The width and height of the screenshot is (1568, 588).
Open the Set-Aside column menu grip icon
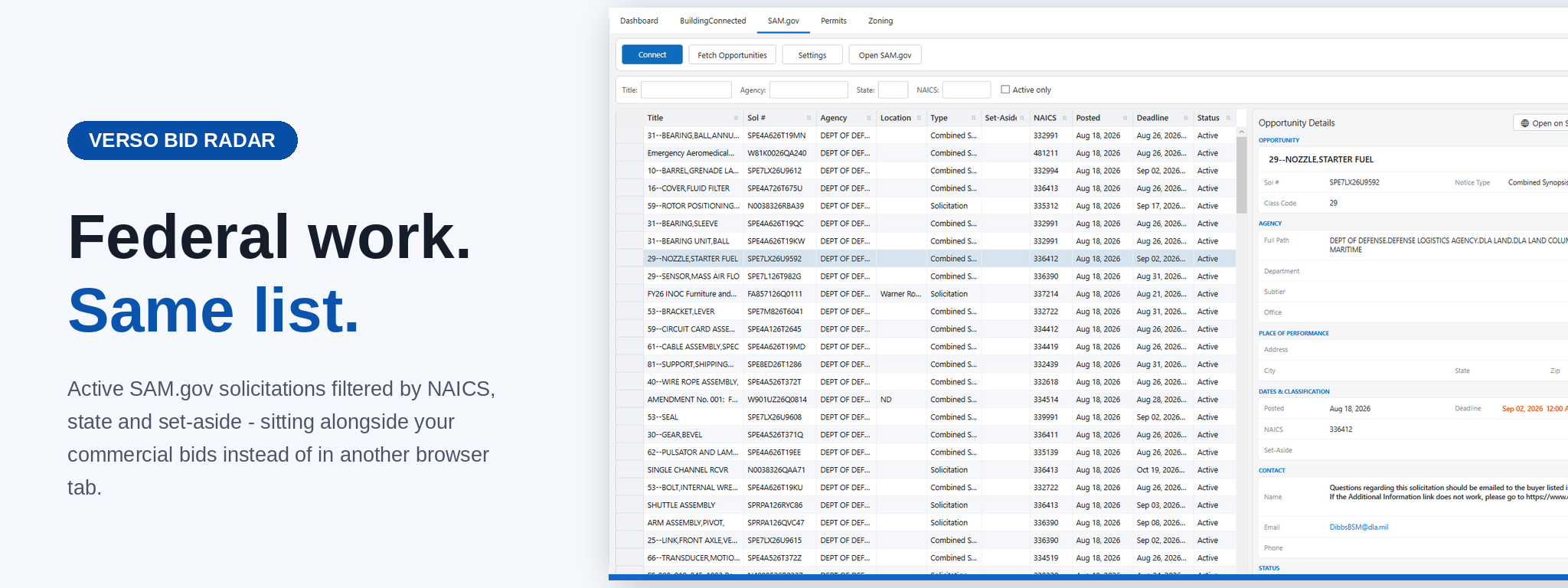click(x=1022, y=118)
